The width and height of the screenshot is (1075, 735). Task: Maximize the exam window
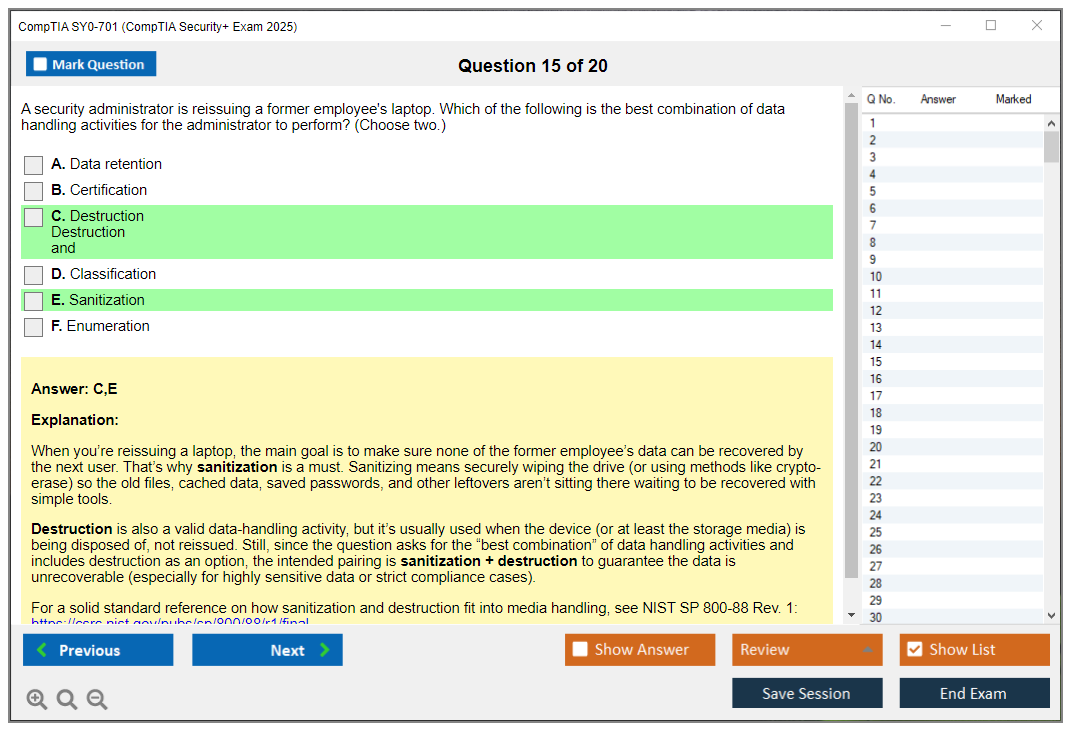coord(991,25)
